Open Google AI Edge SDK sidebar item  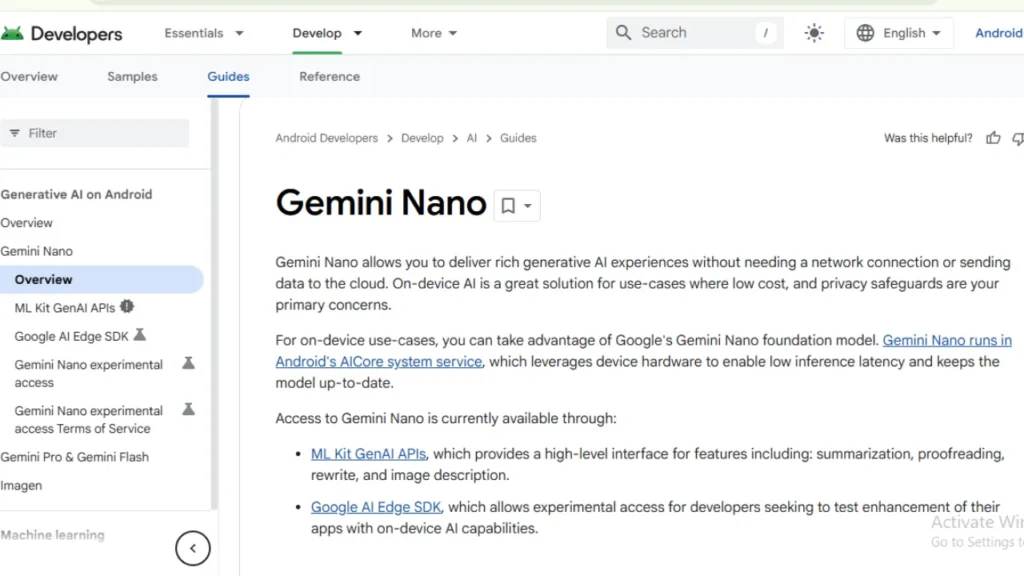click(x=71, y=336)
